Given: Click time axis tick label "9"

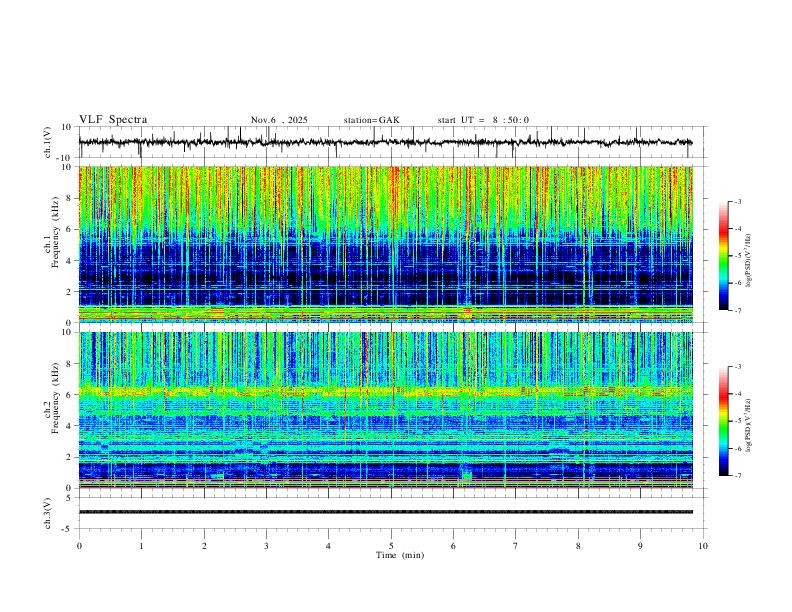Looking at the screenshot, I should (x=640, y=546).
